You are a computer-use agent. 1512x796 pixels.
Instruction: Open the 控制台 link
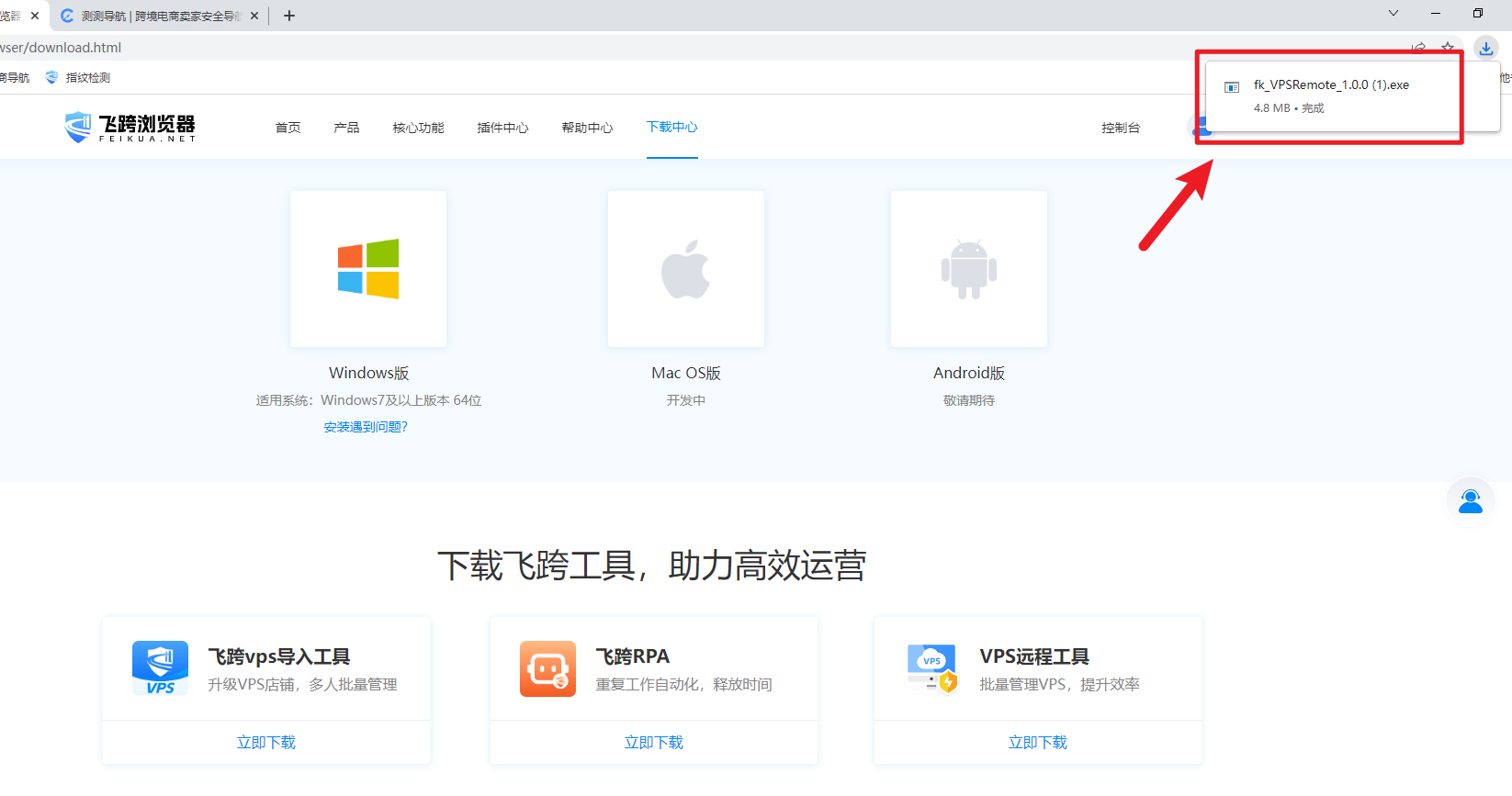click(1121, 128)
